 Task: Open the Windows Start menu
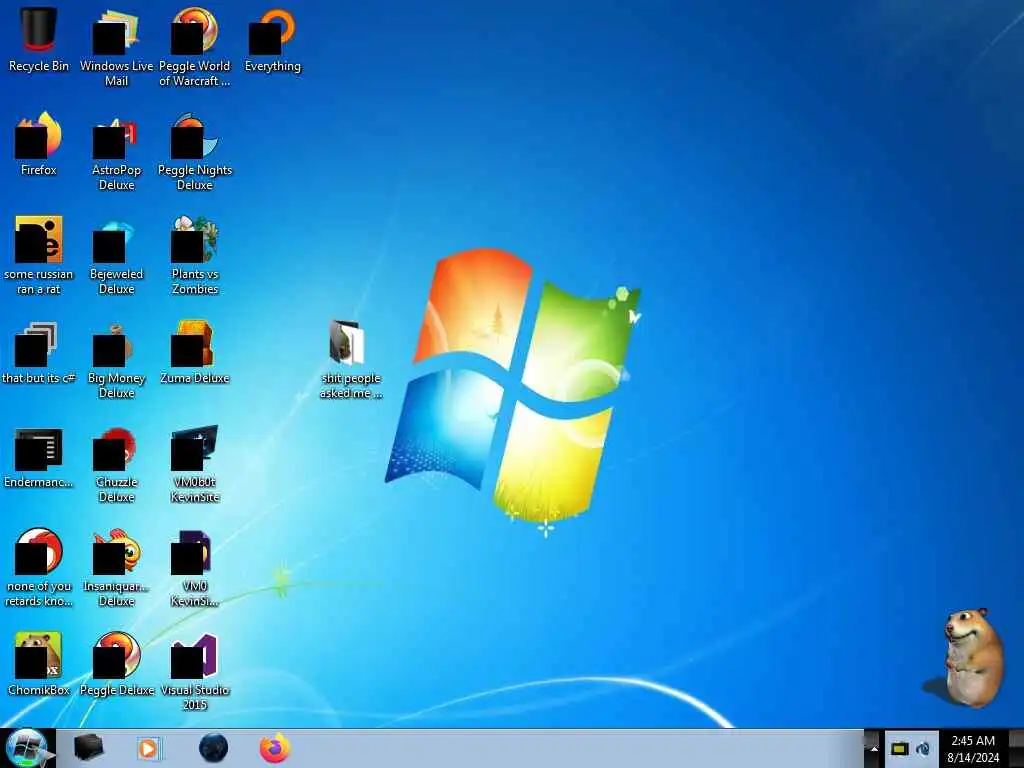(x=26, y=748)
